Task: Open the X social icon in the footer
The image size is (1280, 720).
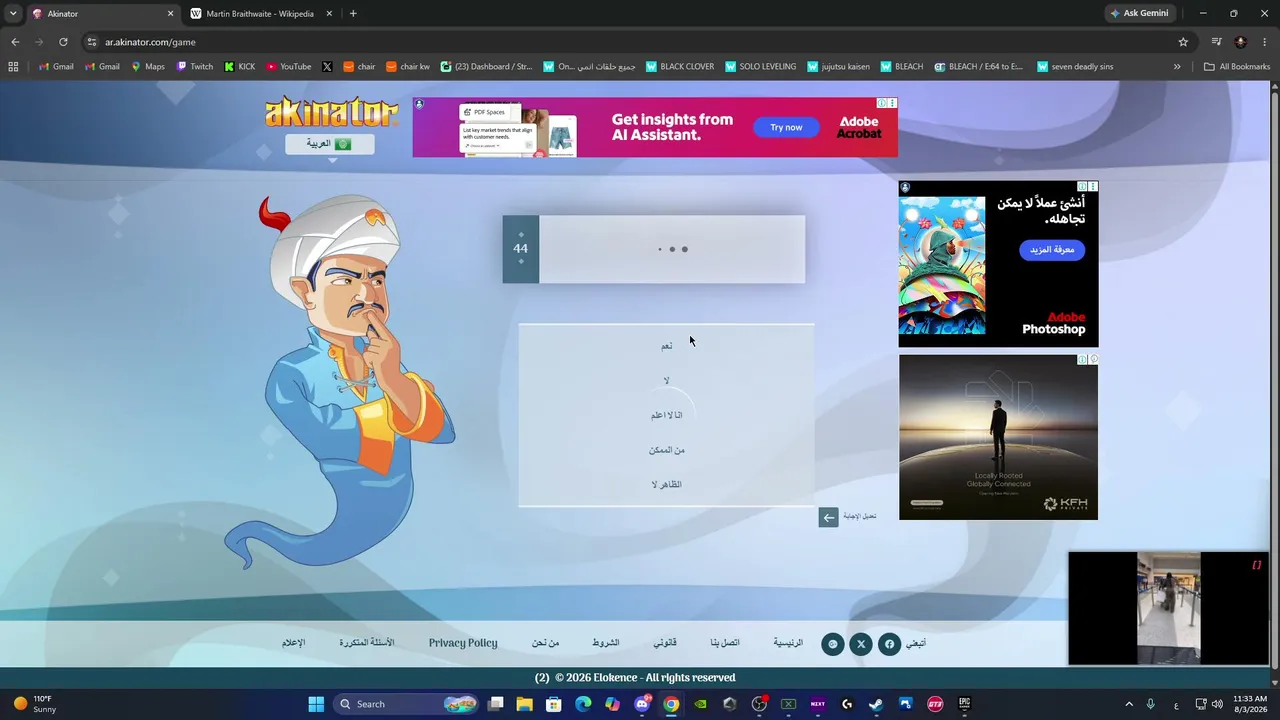Action: coord(861,644)
